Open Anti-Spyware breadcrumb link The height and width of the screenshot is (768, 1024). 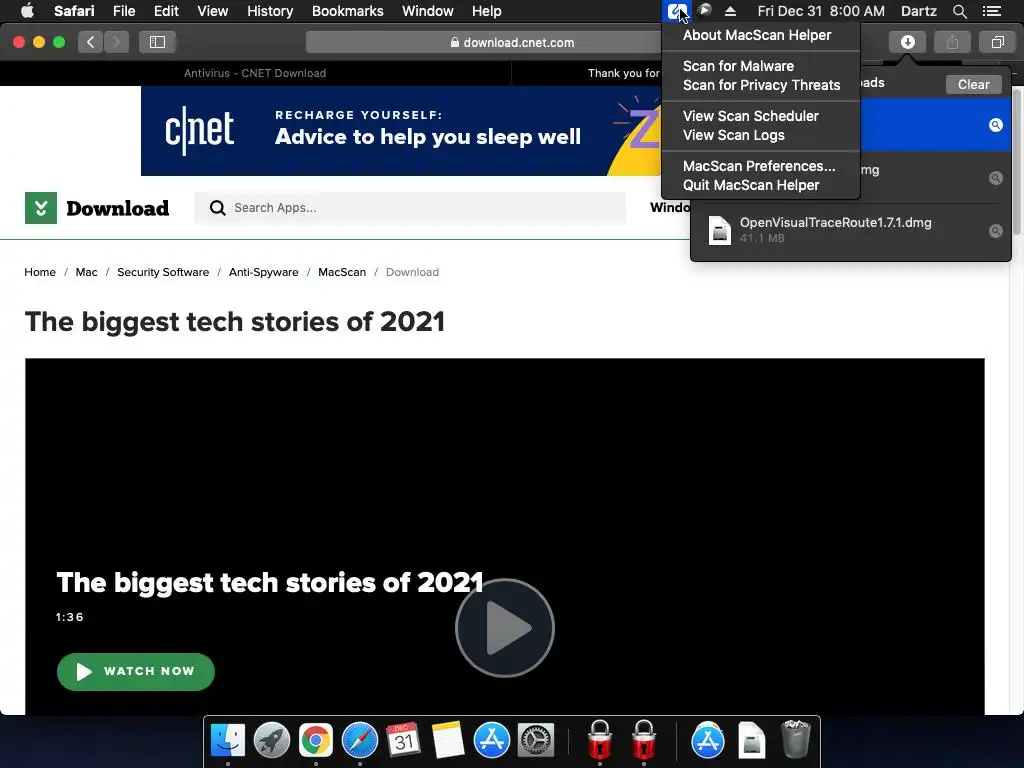[x=263, y=272]
